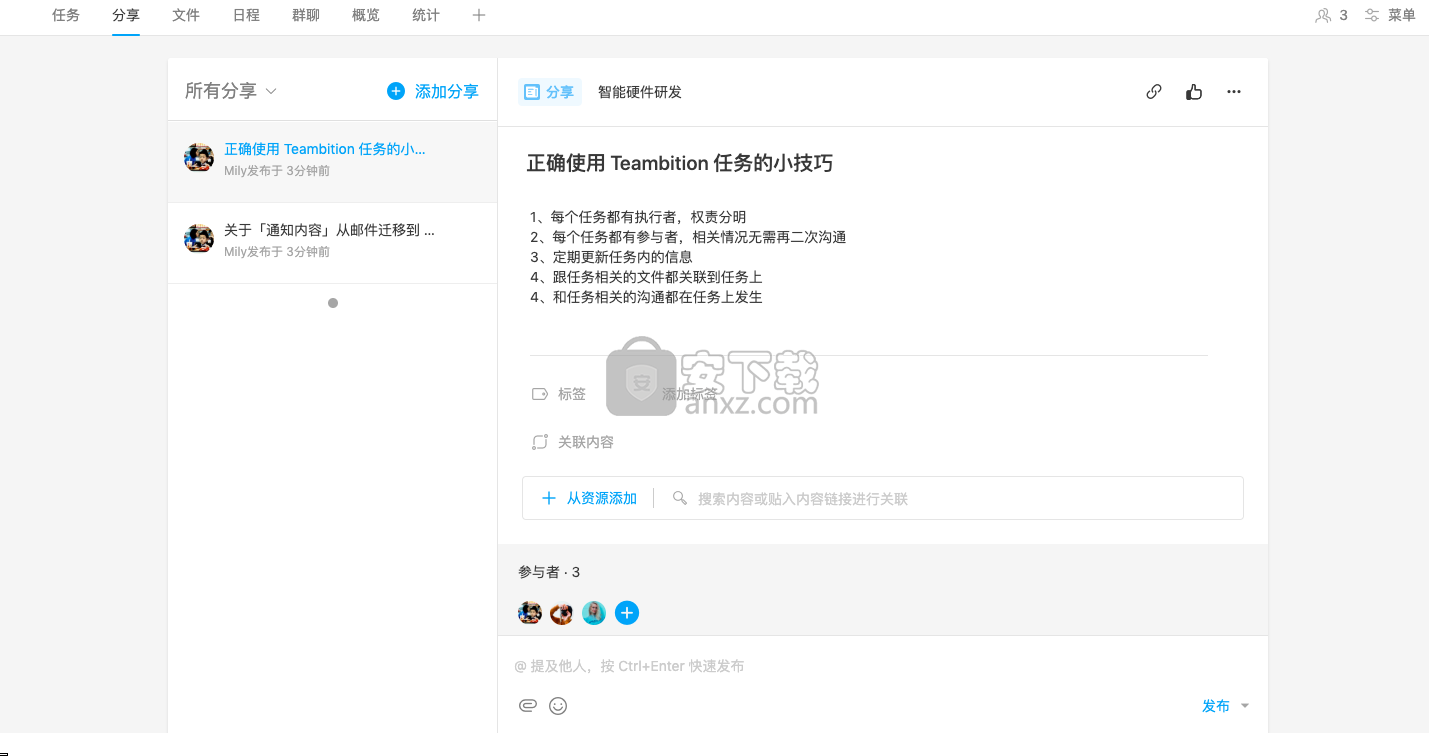The width and height of the screenshot is (1429, 756).
Task: Go to the 日程 tab
Action: pyautogui.click(x=246, y=15)
